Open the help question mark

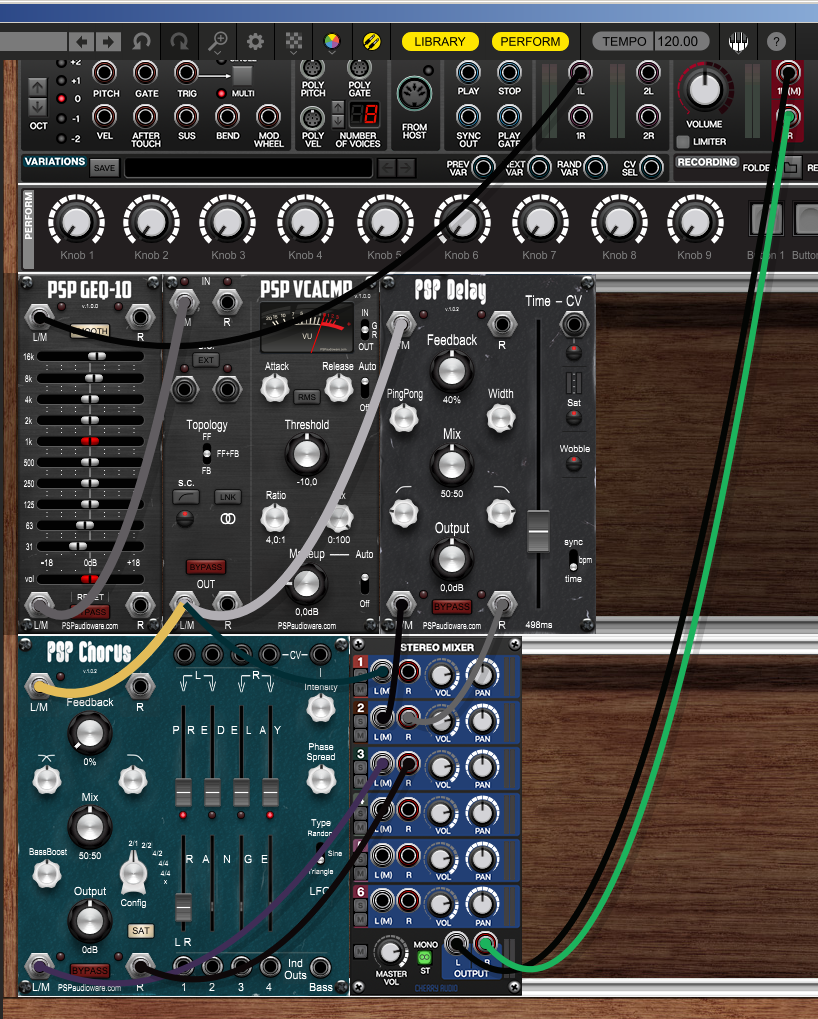[x=776, y=42]
